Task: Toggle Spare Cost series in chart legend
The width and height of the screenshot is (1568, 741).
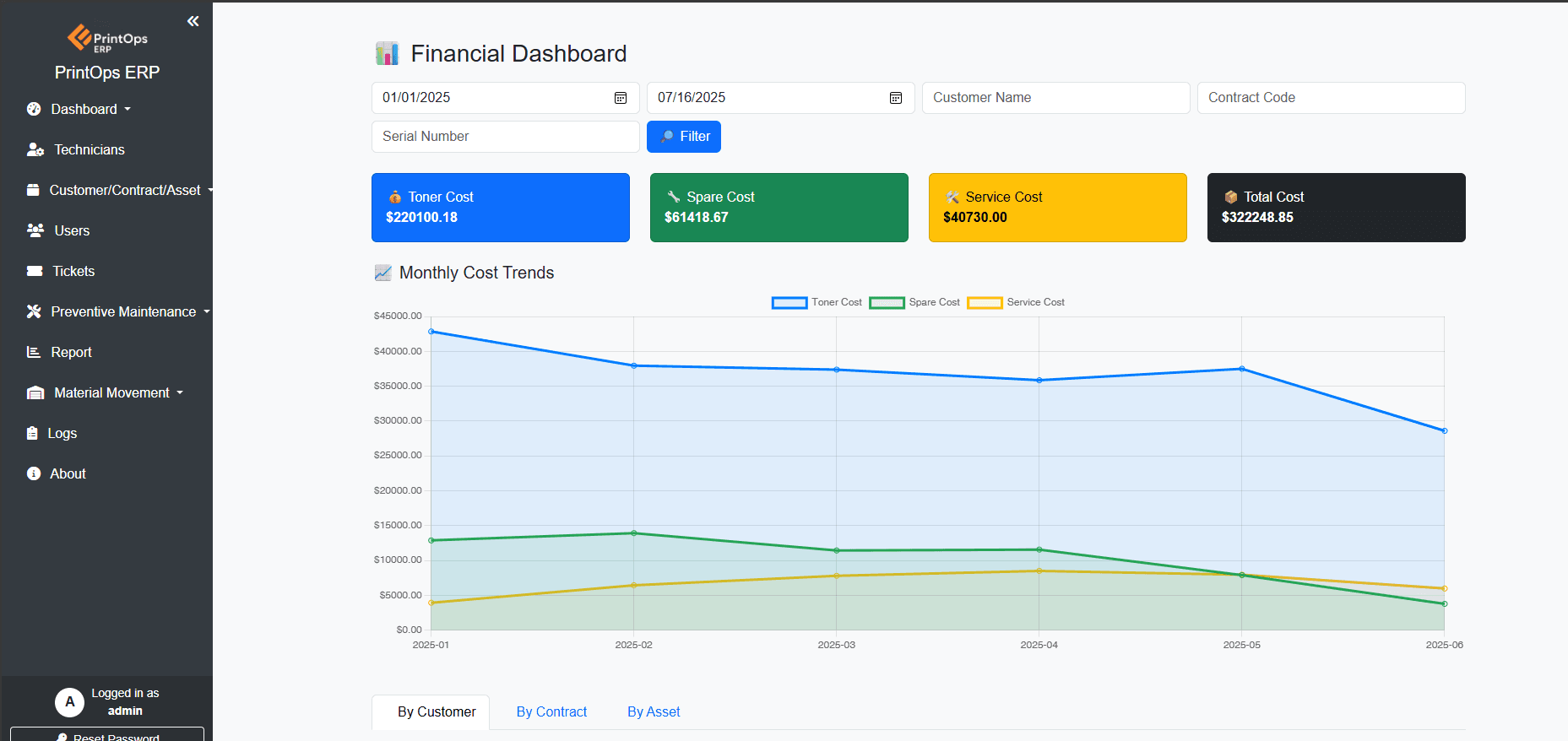Action: (914, 302)
